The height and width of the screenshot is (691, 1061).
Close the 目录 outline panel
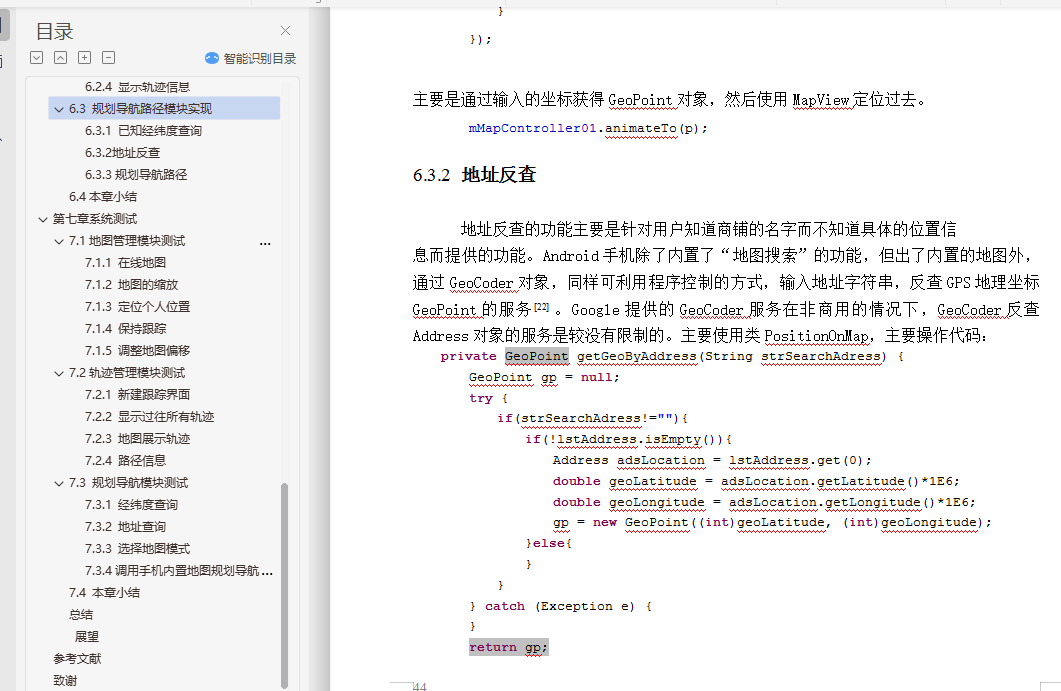(286, 30)
